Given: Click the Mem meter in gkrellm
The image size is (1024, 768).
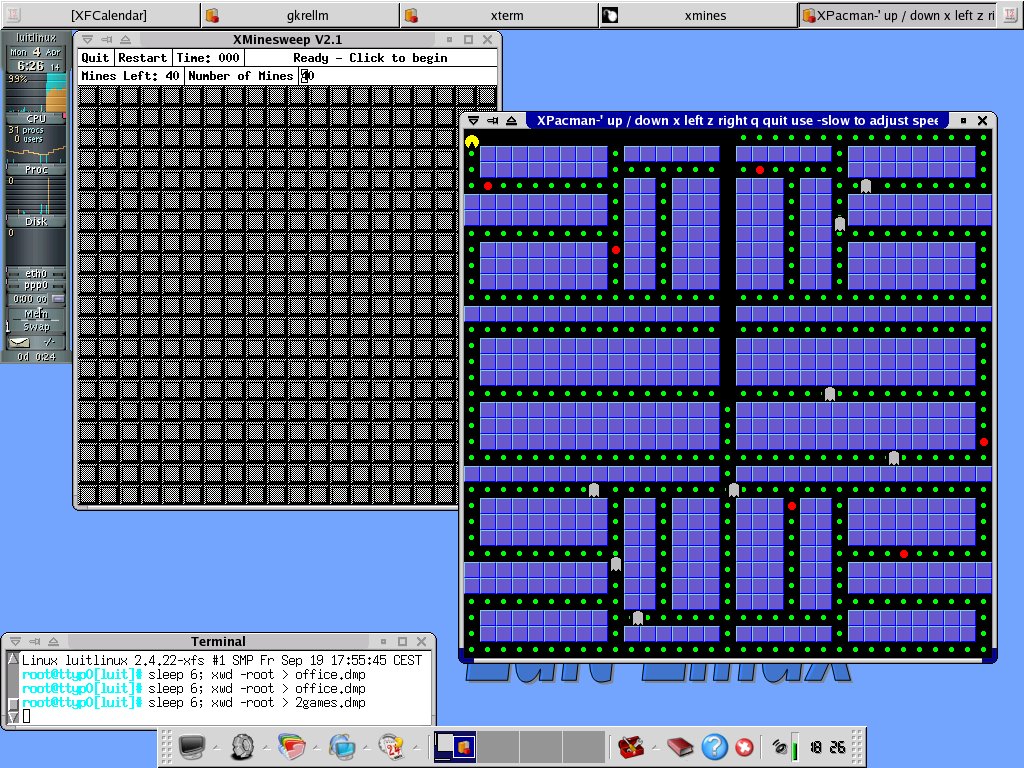Looking at the screenshot, I should [x=36, y=314].
